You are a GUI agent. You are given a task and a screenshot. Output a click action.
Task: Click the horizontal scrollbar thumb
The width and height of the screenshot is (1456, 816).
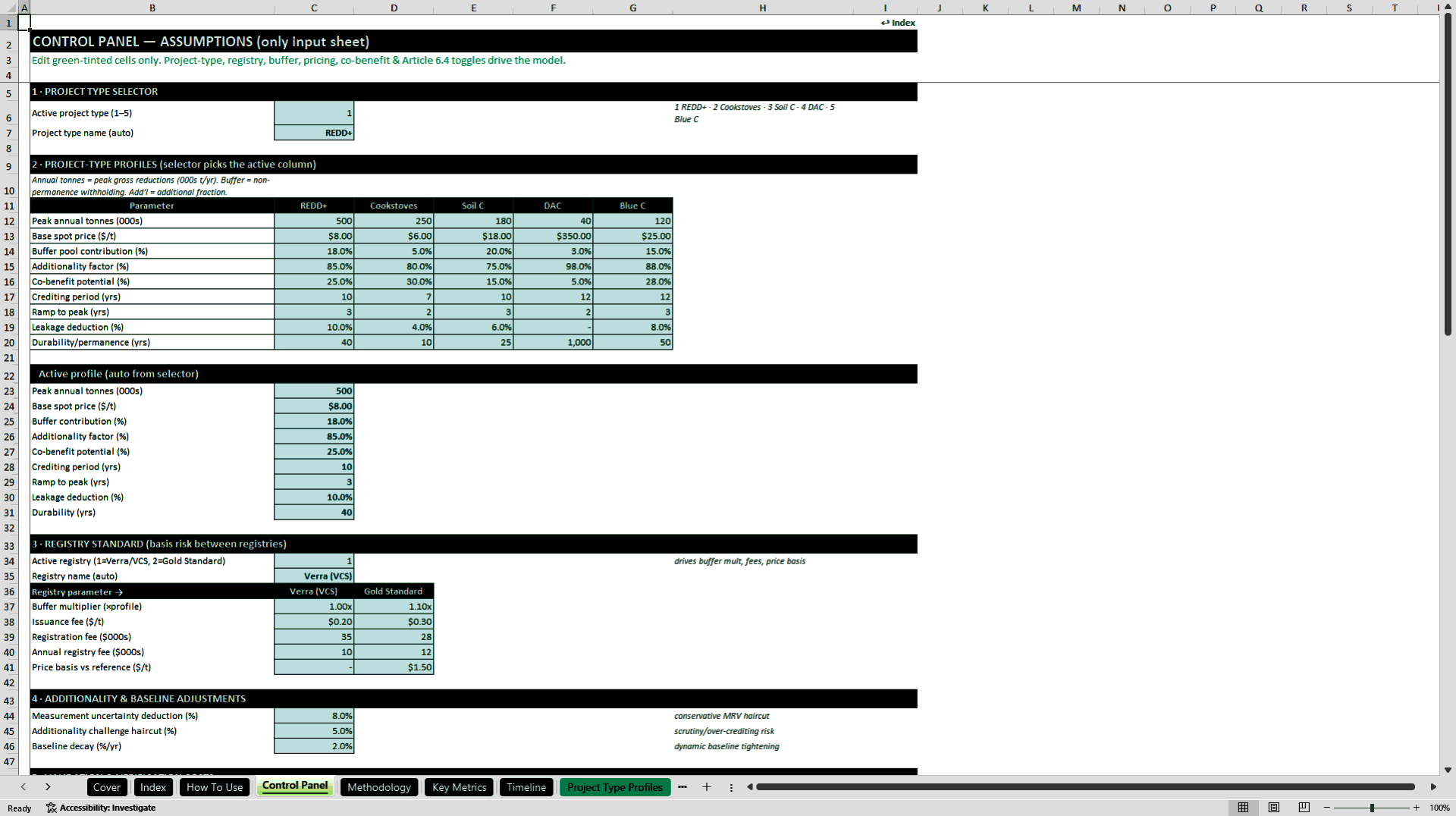pyautogui.click(x=1085, y=787)
